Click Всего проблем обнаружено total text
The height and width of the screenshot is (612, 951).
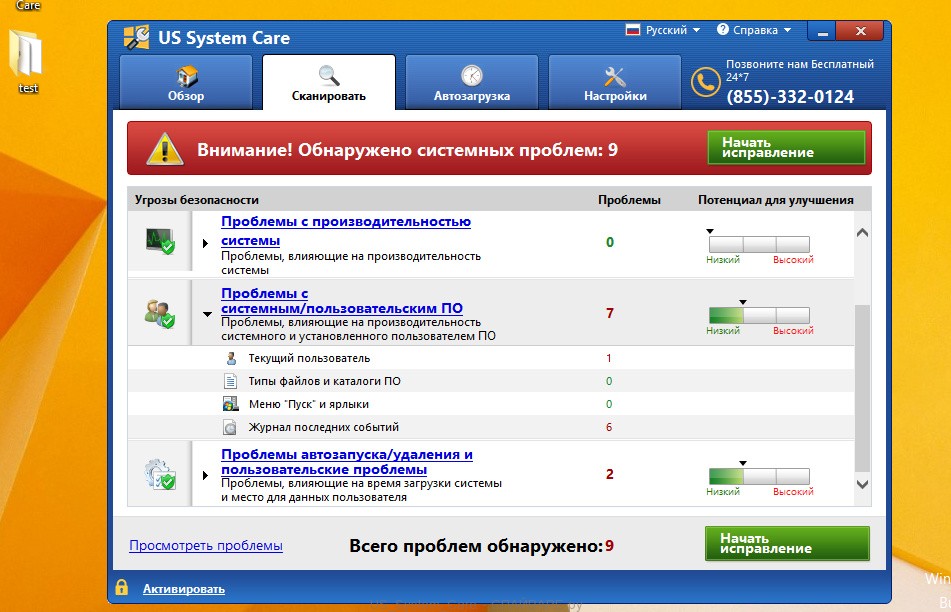482,546
